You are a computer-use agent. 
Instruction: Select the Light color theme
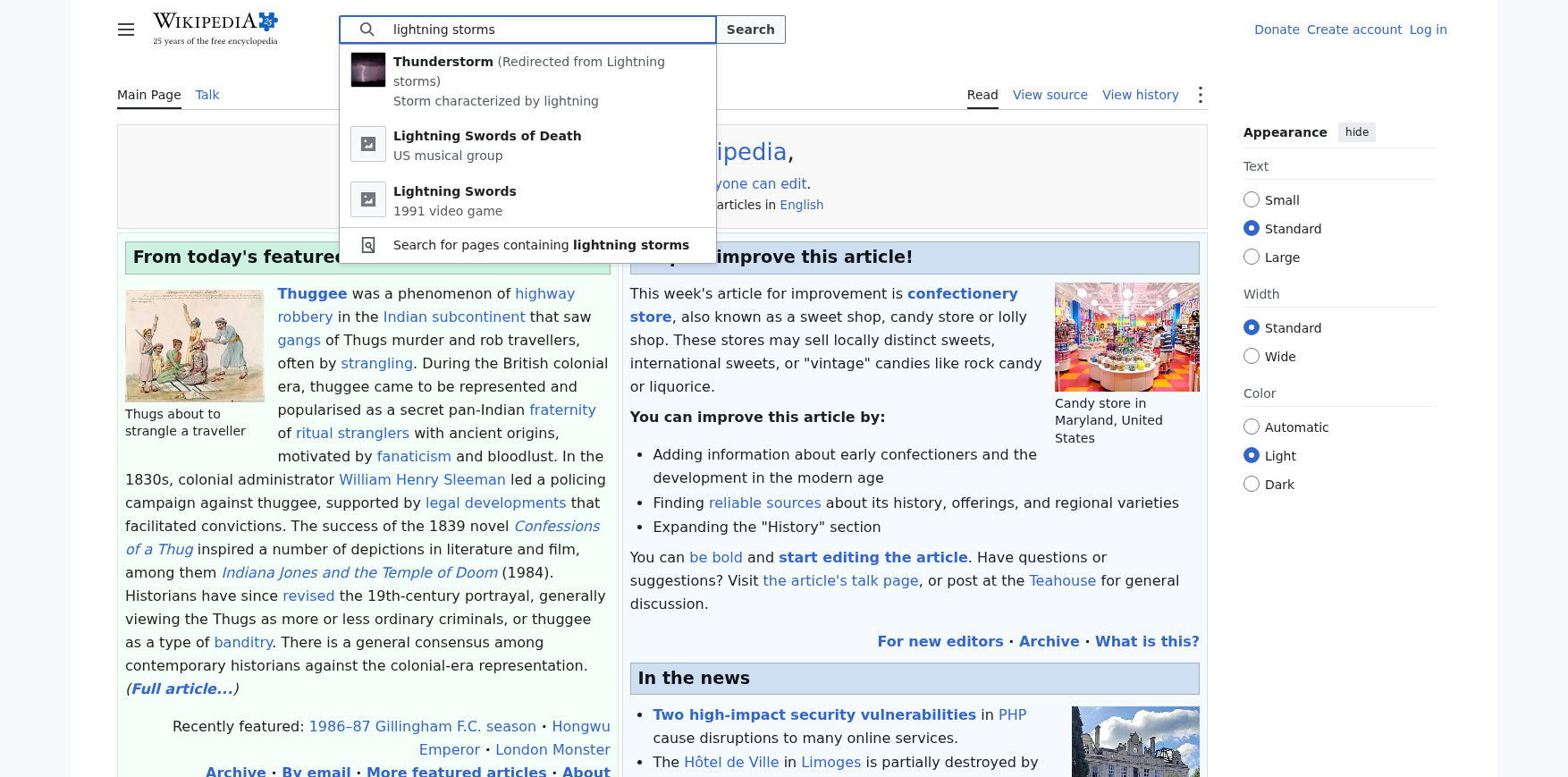[1252, 456]
